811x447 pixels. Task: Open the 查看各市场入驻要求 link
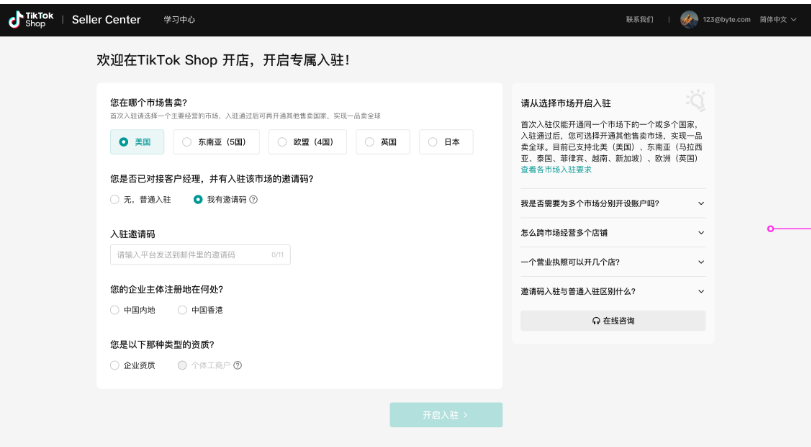coord(556,170)
